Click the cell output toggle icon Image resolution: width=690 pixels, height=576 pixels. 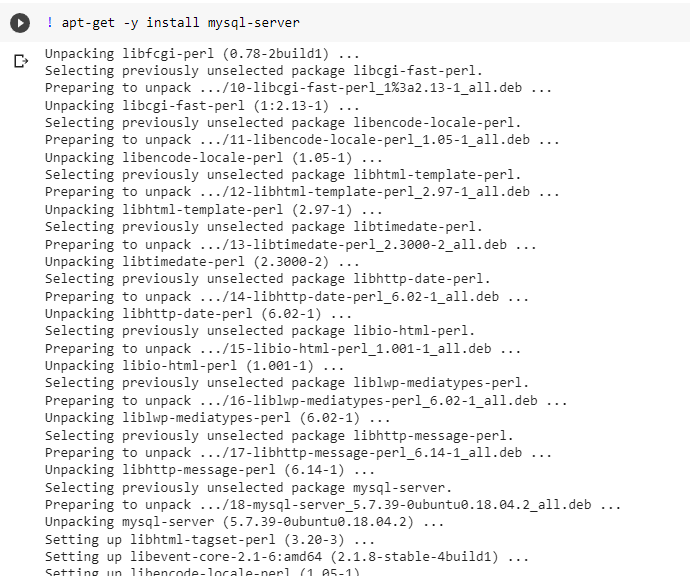(x=21, y=61)
